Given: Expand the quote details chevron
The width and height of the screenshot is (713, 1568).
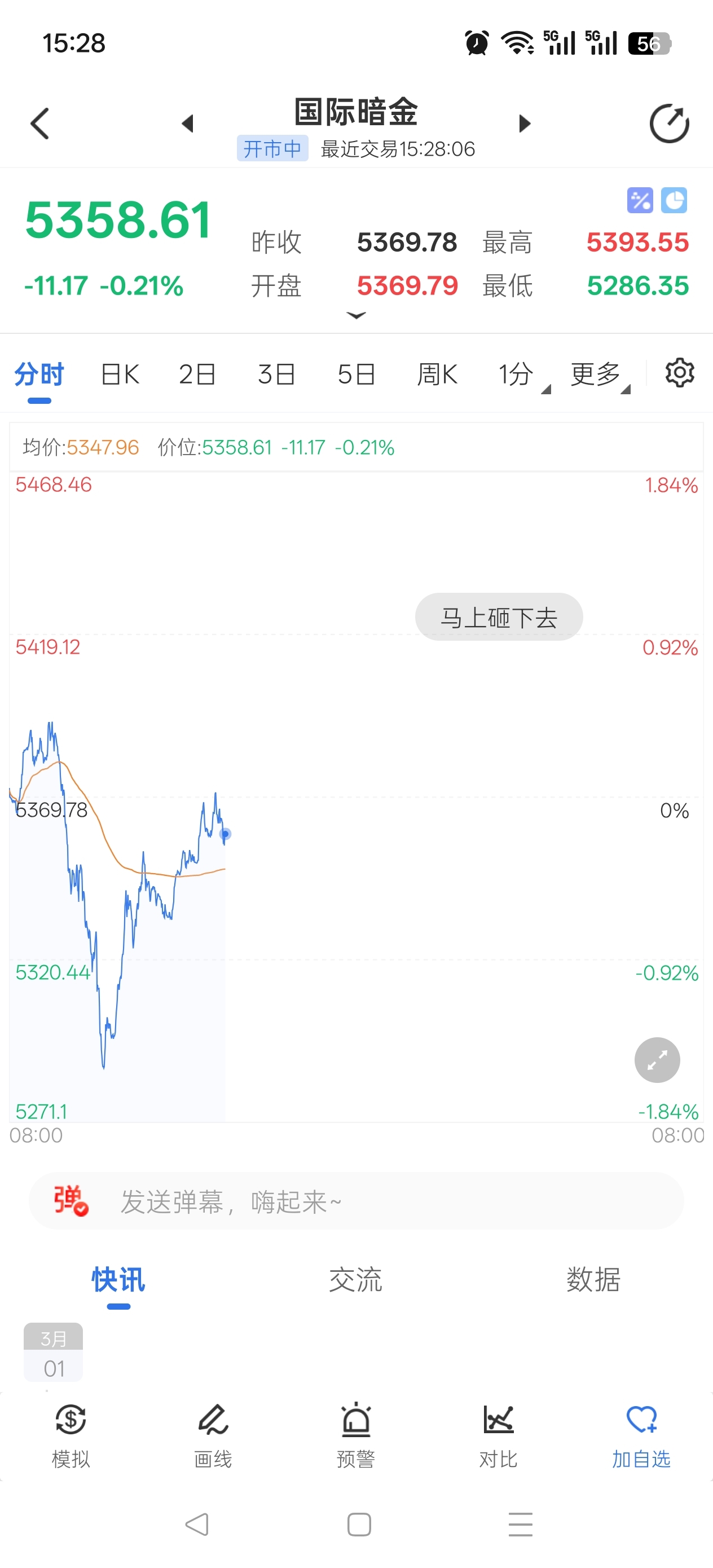Looking at the screenshot, I should [355, 315].
